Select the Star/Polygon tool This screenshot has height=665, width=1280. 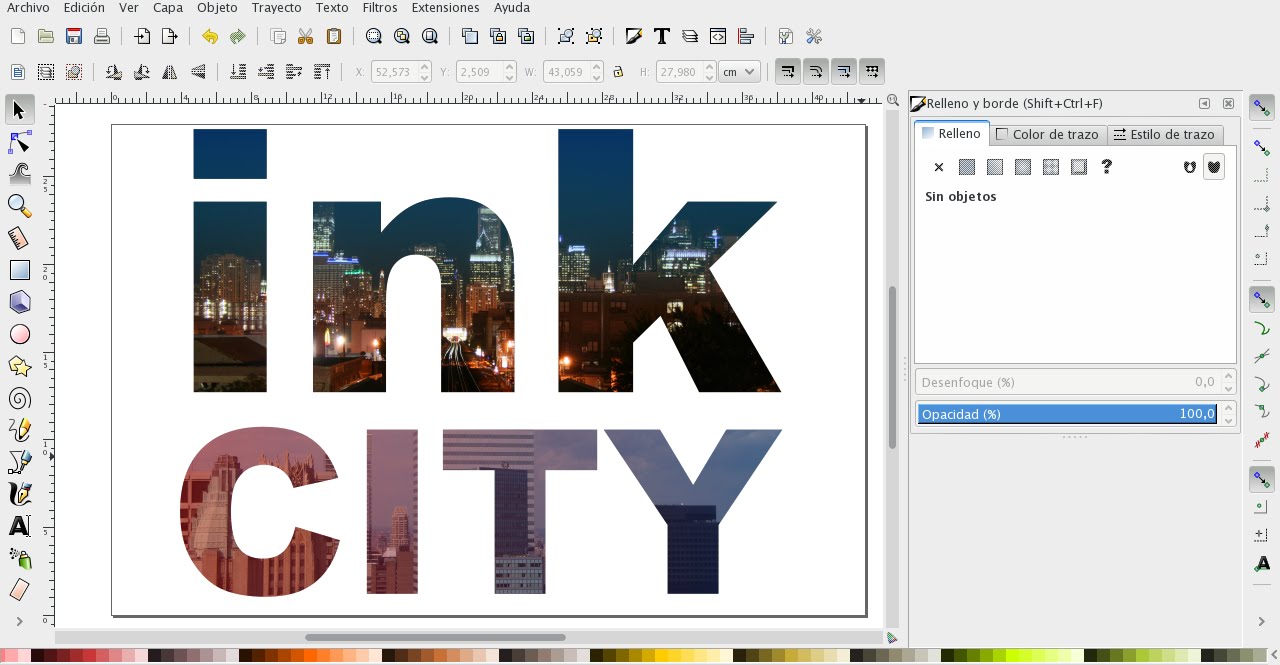tap(19, 366)
